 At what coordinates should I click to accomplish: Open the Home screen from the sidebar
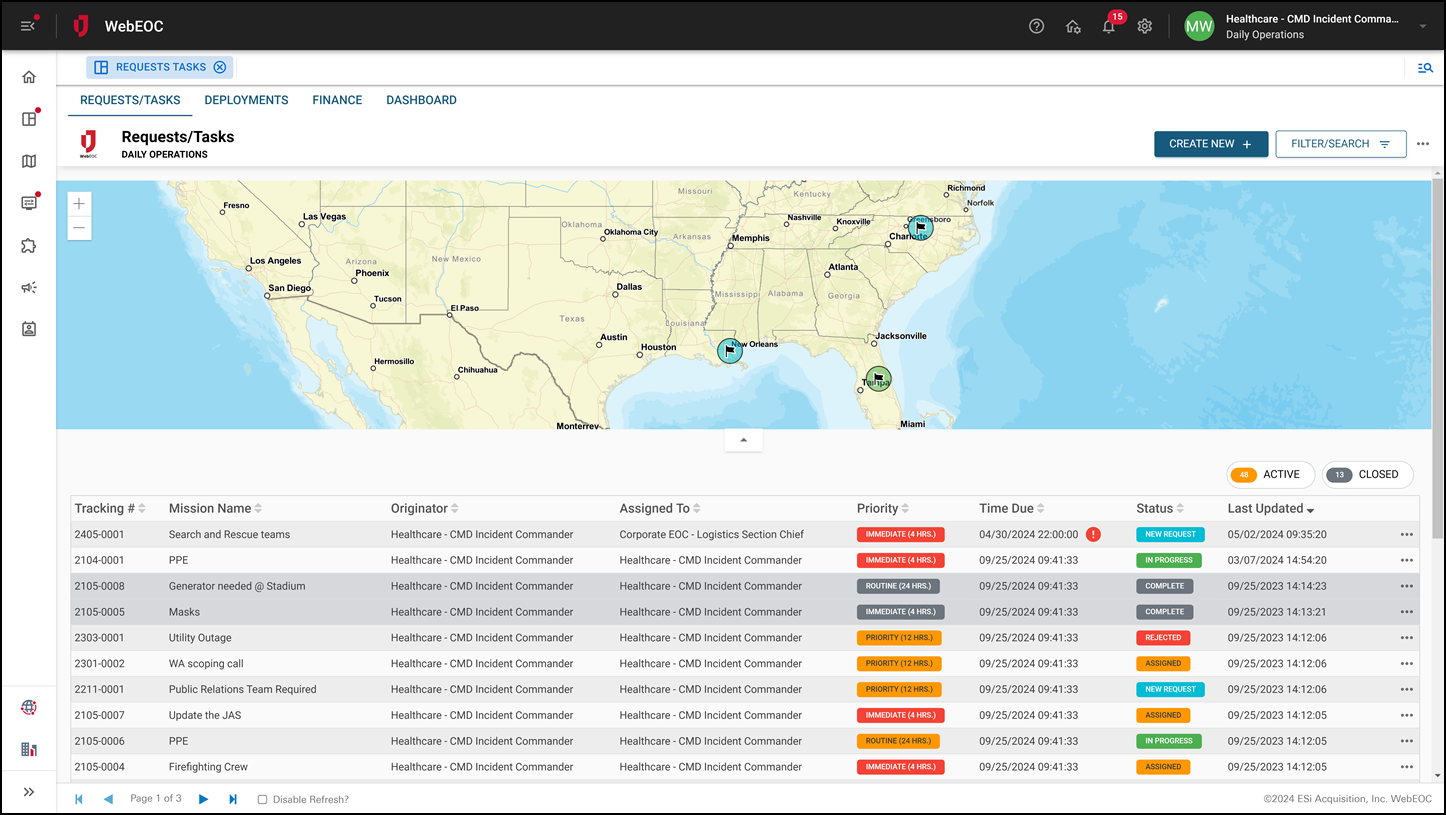[29, 76]
